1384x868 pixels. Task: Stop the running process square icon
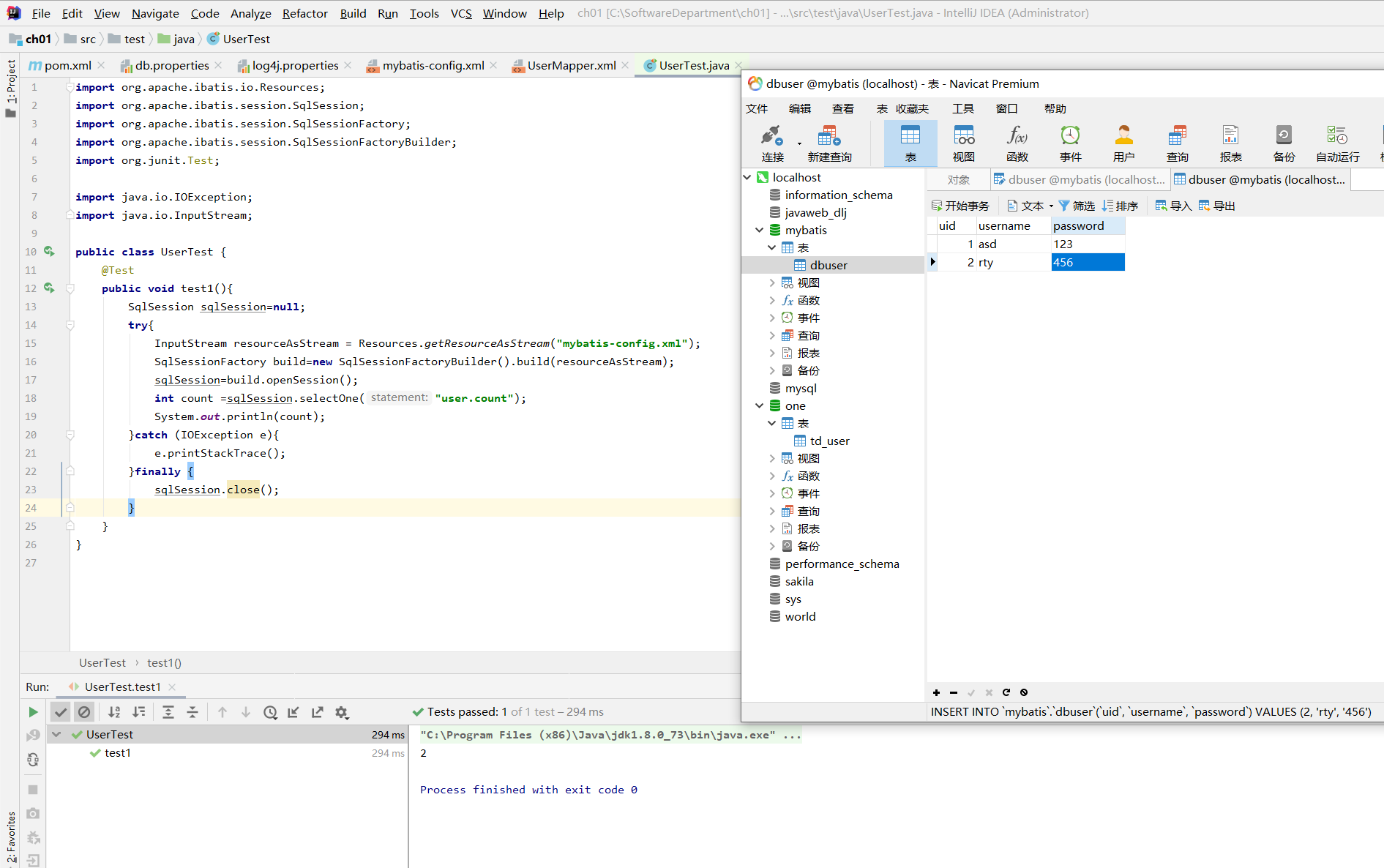33,790
